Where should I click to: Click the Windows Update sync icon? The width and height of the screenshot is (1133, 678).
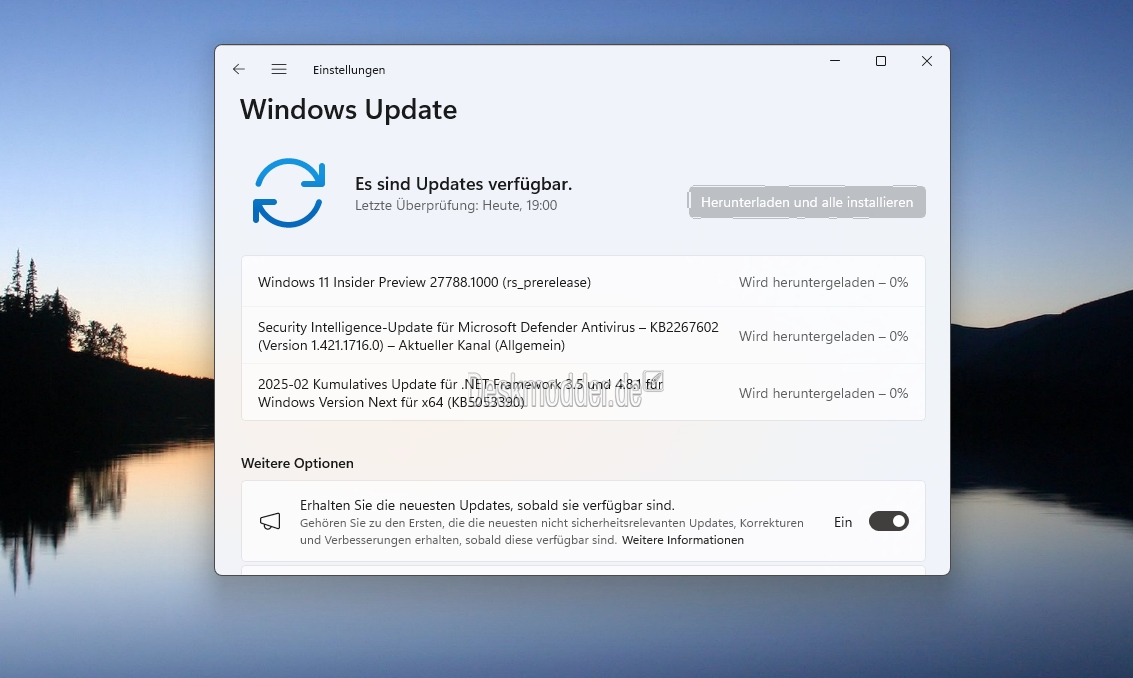click(289, 193)
